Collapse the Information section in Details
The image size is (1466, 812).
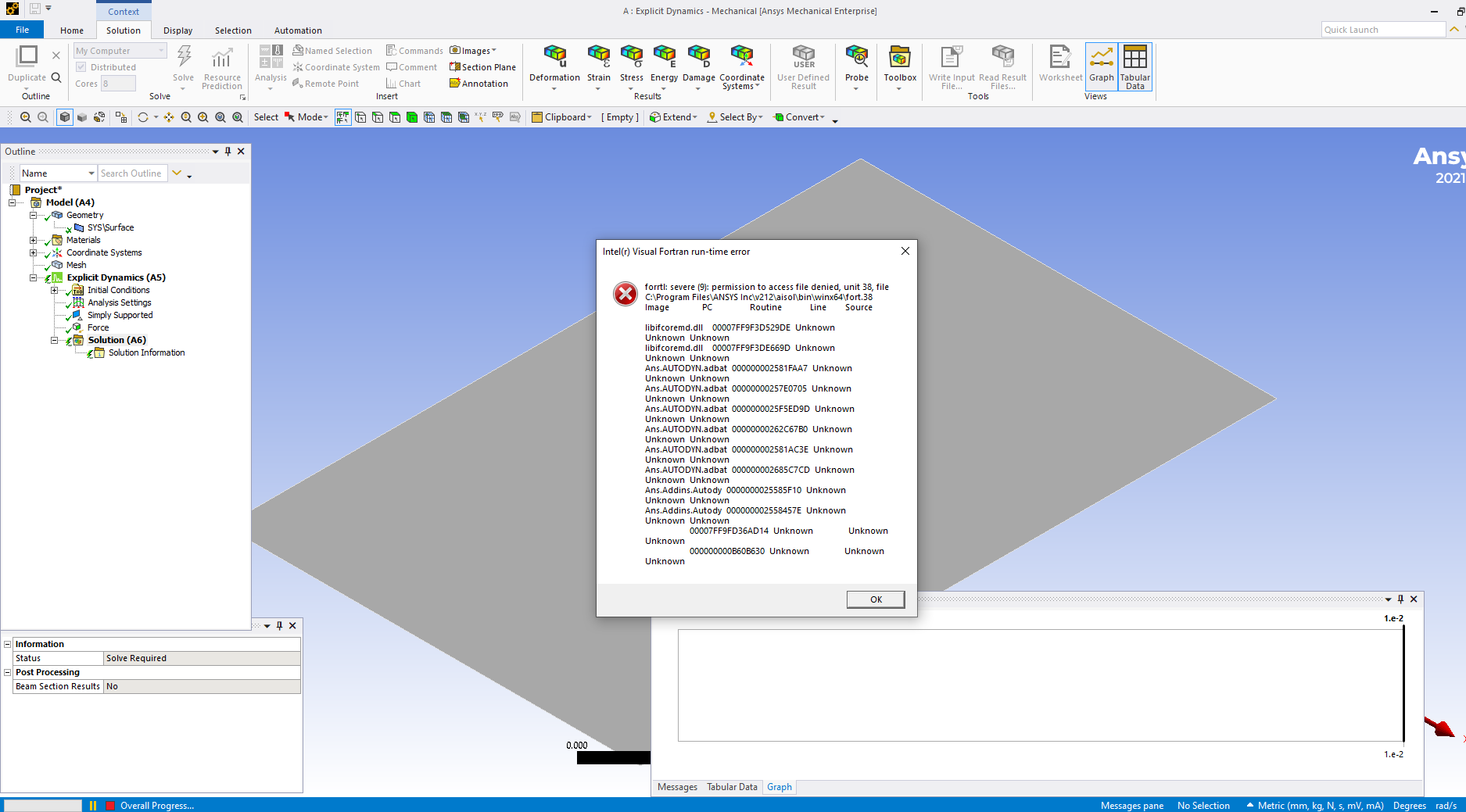pos(8,645)
